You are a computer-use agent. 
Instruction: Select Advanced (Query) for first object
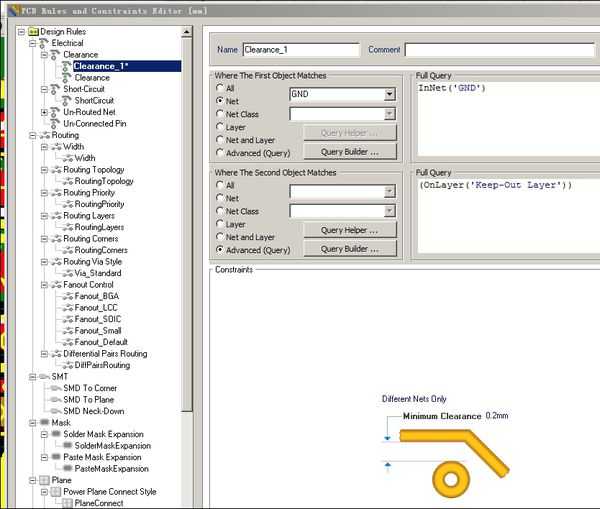coord(220,153)
